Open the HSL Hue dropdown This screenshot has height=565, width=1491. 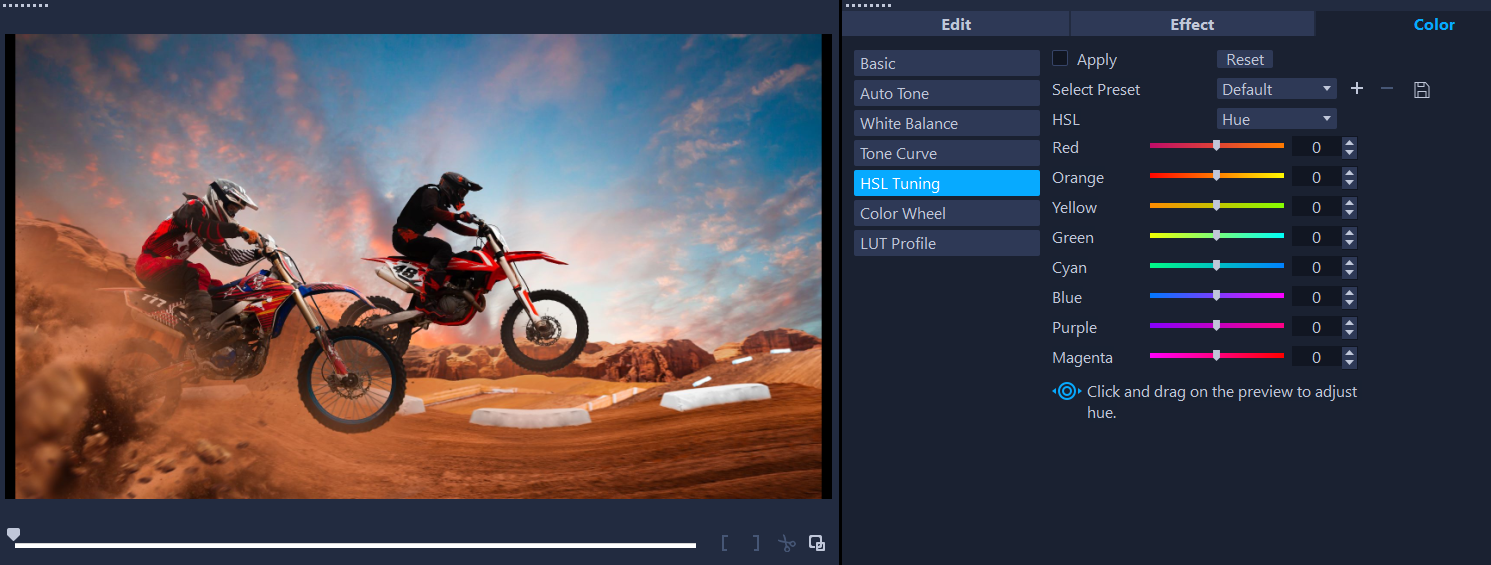pos(1277,119)
